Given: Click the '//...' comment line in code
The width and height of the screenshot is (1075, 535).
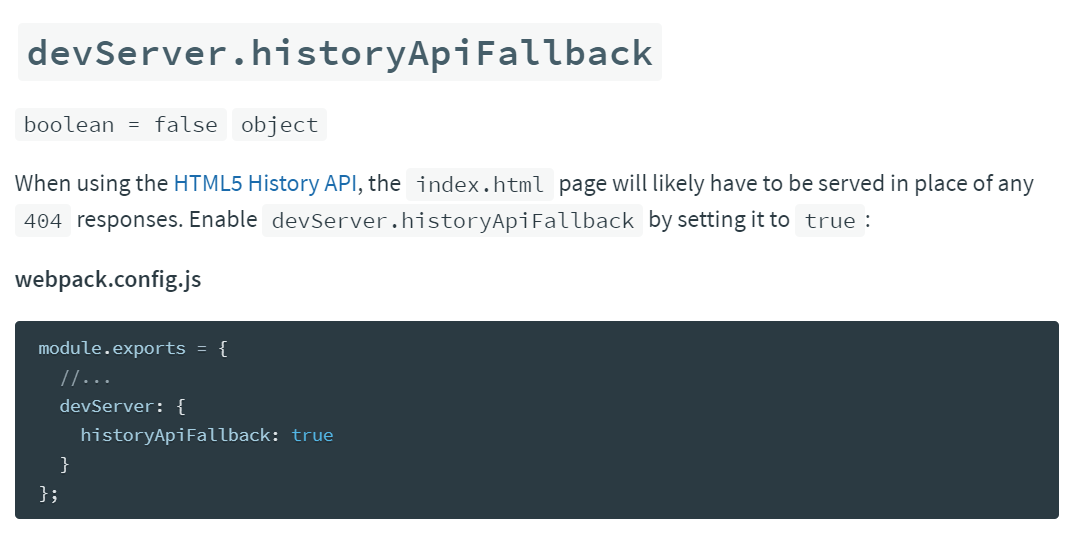Looking at the screenshot, I should pyautogui.click(x=85, y=378).
